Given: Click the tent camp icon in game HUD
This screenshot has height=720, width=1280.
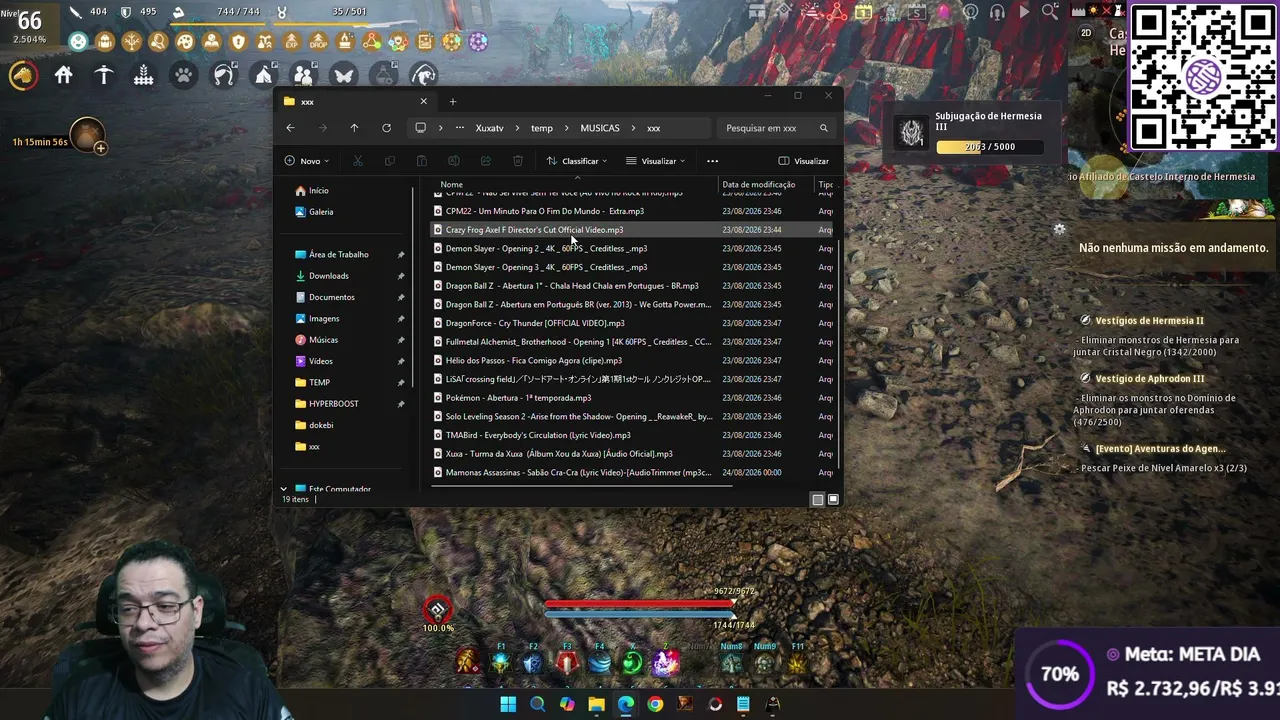Looking at the screenshot, I should [x=264, y=75].
